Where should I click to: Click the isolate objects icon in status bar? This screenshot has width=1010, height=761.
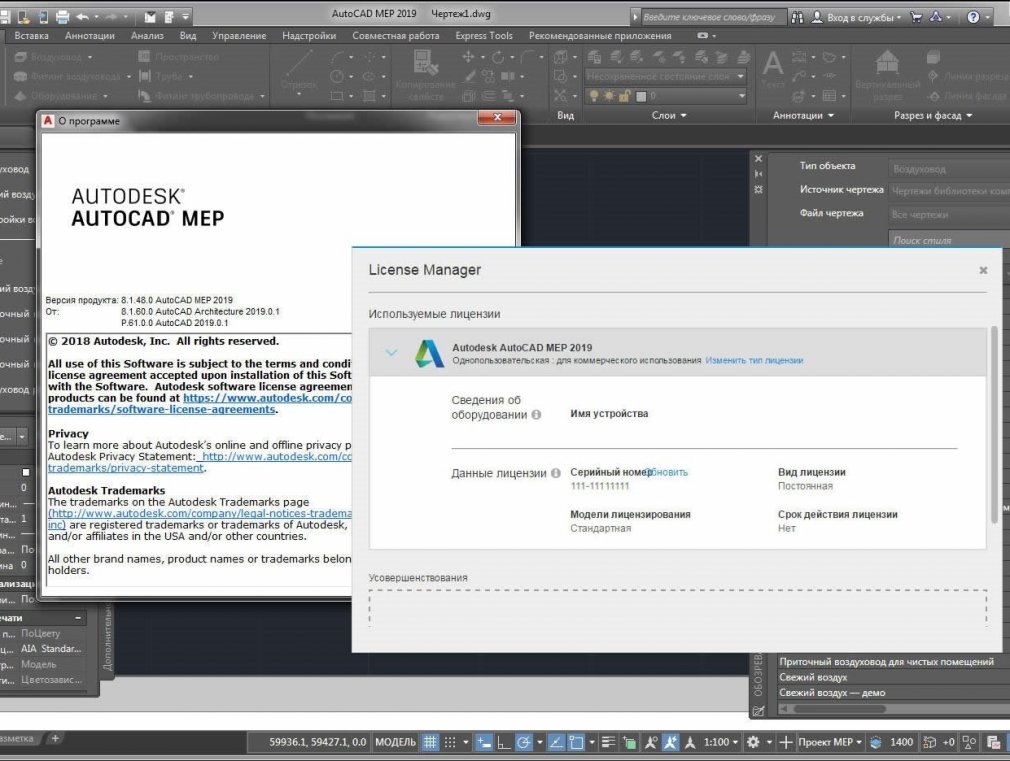tap(969, 742)
